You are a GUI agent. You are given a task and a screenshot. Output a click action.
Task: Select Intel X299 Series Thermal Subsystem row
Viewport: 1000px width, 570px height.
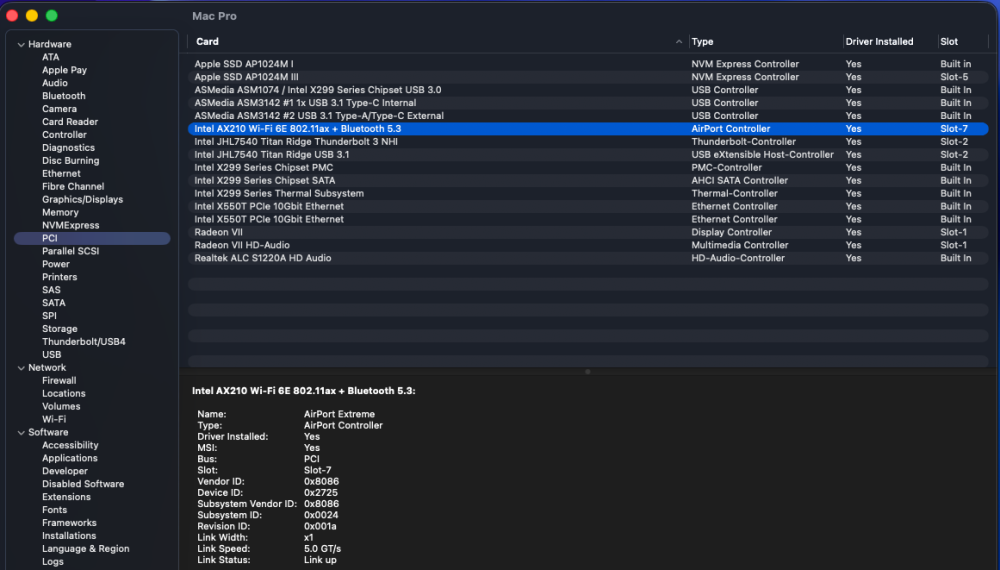[x=588, y=193]
